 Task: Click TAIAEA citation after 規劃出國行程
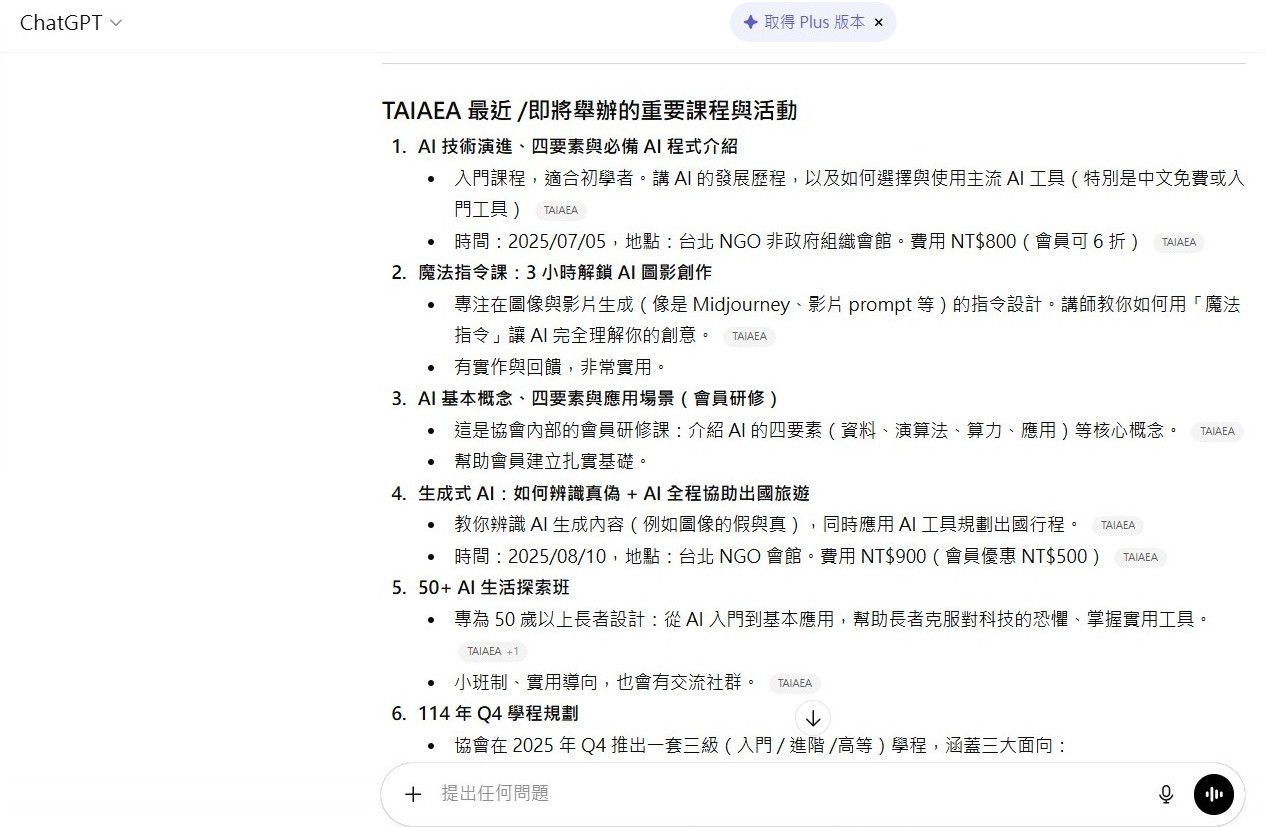click(x=1117, y=525)
